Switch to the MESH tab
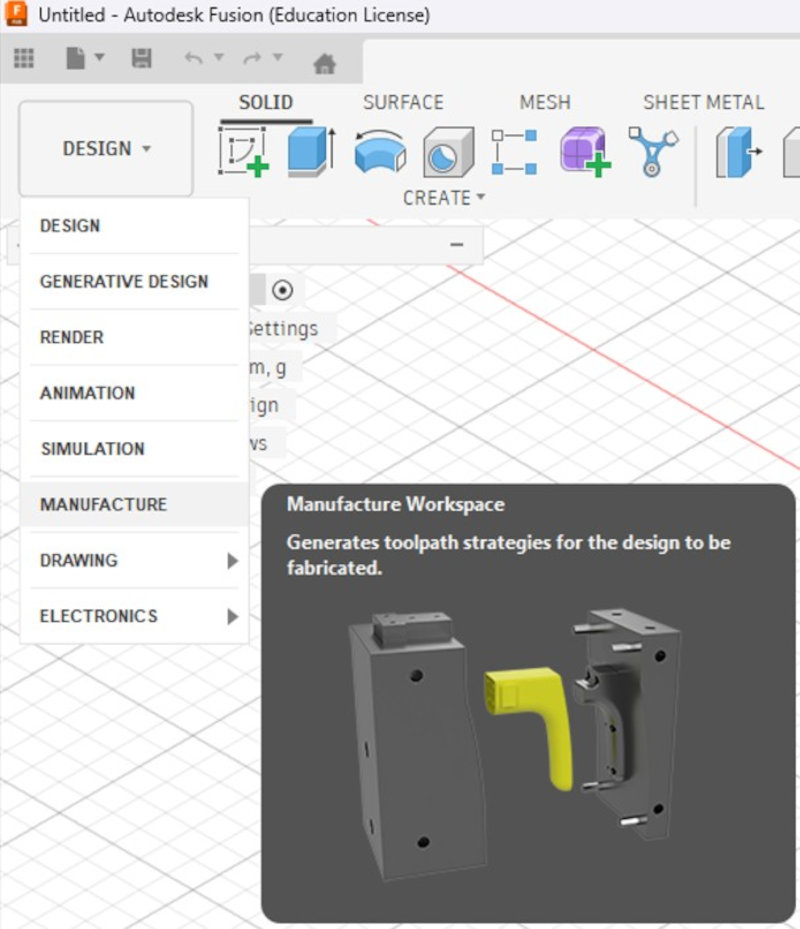This screenshot has width=800, height=929. [x=545, y=102]
